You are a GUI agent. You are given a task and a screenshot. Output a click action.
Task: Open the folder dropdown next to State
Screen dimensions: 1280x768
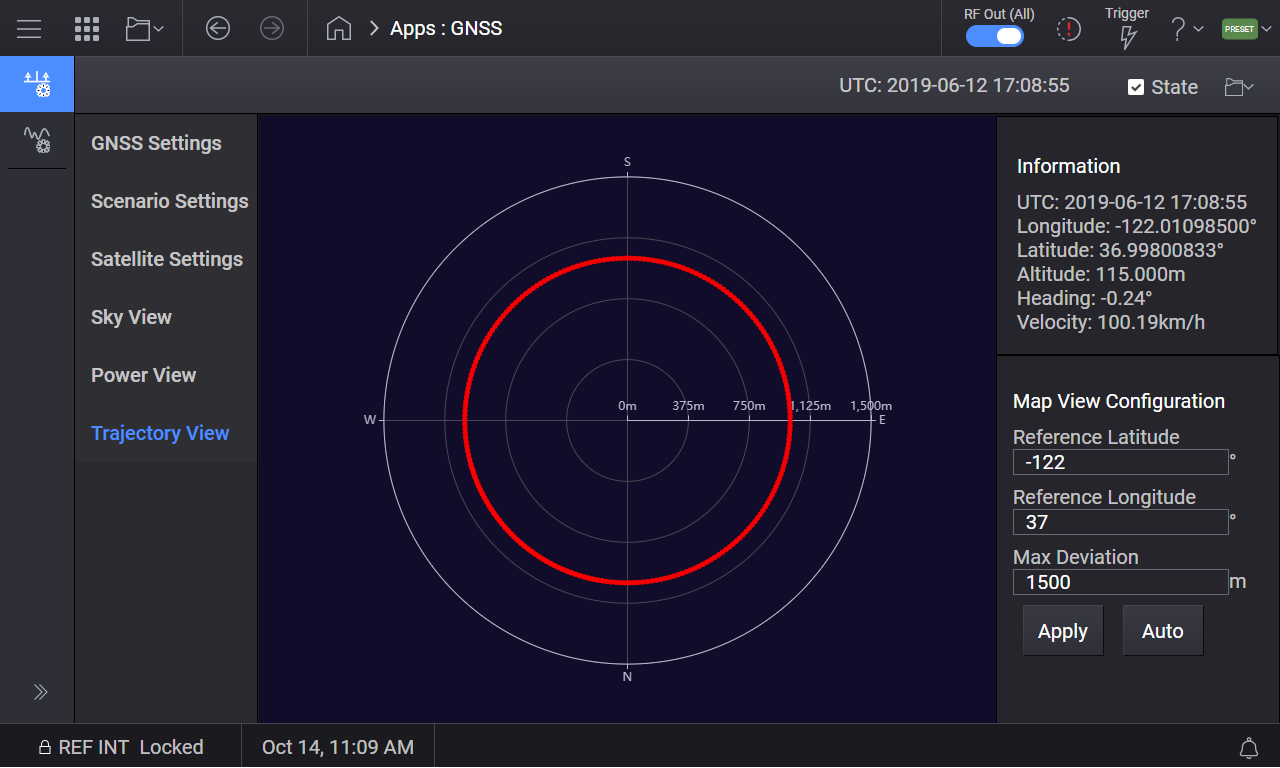[1237, 87]
